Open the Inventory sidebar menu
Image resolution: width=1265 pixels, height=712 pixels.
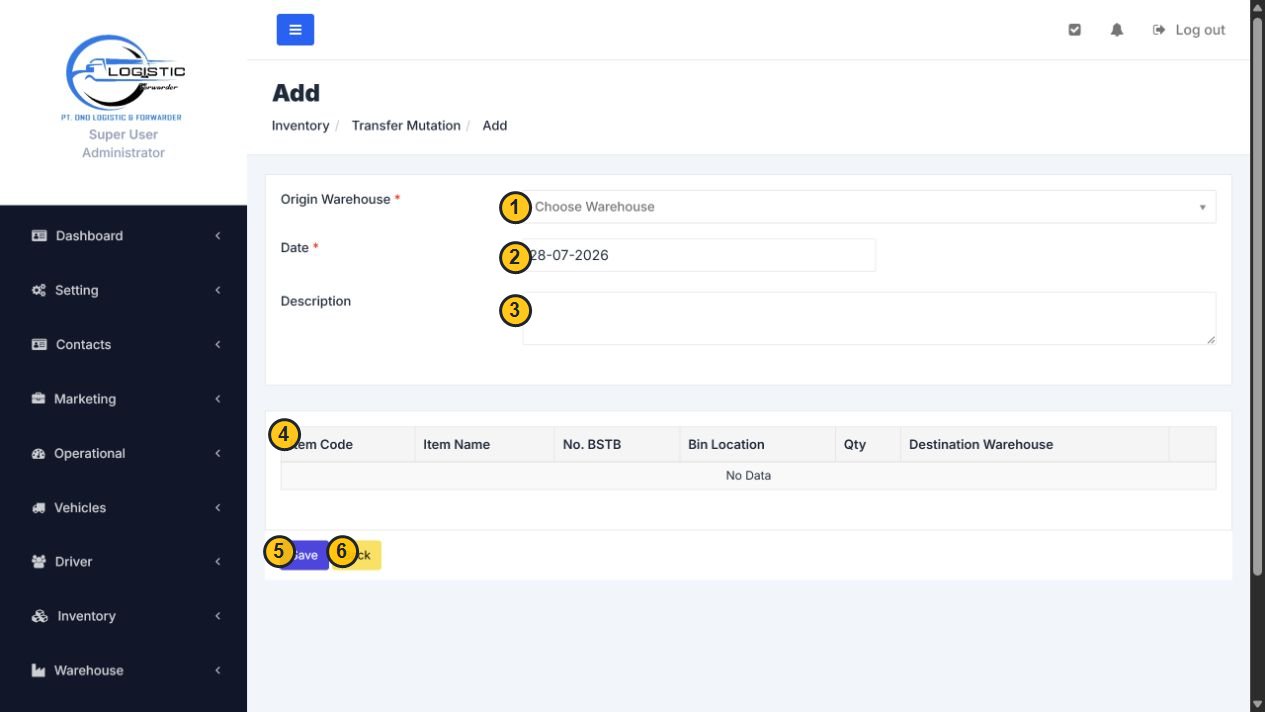123,616
